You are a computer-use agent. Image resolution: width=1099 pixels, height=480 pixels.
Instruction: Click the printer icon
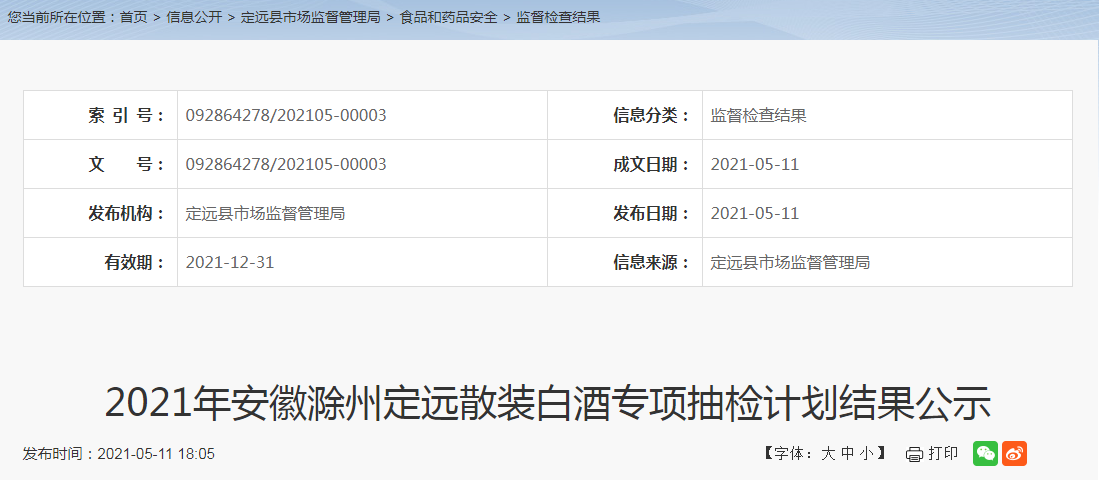click(x=914, y=454)
